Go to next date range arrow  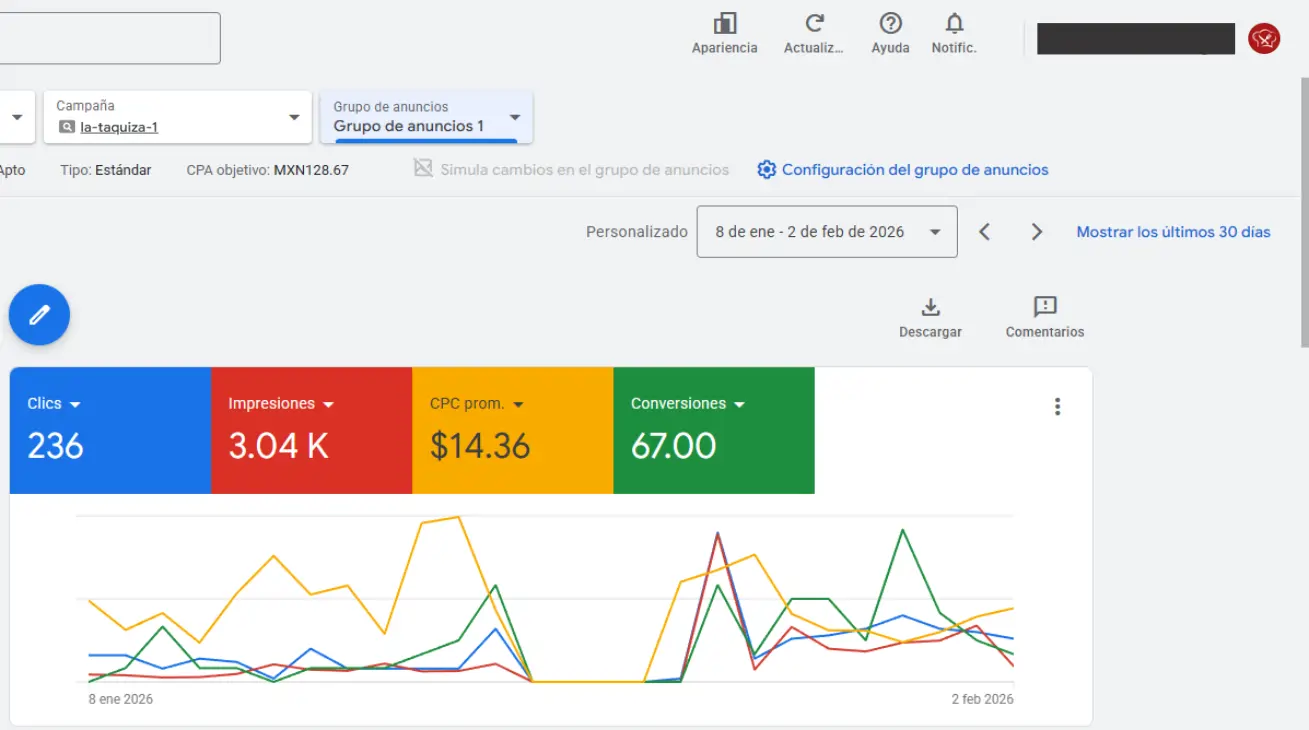pyautogui.click(x=1037, y=232)
